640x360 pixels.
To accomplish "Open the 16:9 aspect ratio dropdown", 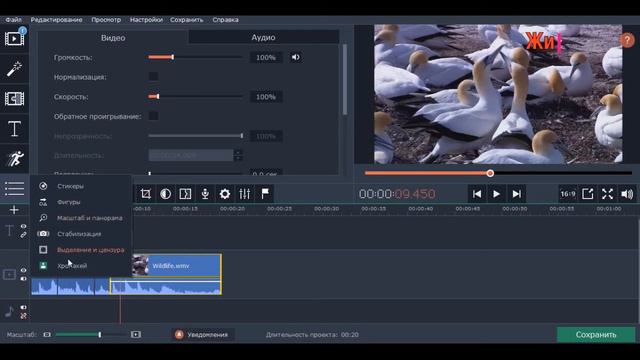I will (x=568, y=194).
